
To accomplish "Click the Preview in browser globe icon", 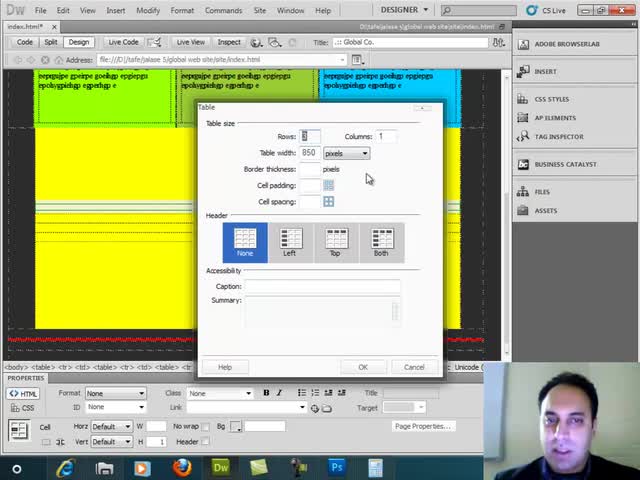I will 256,42.
